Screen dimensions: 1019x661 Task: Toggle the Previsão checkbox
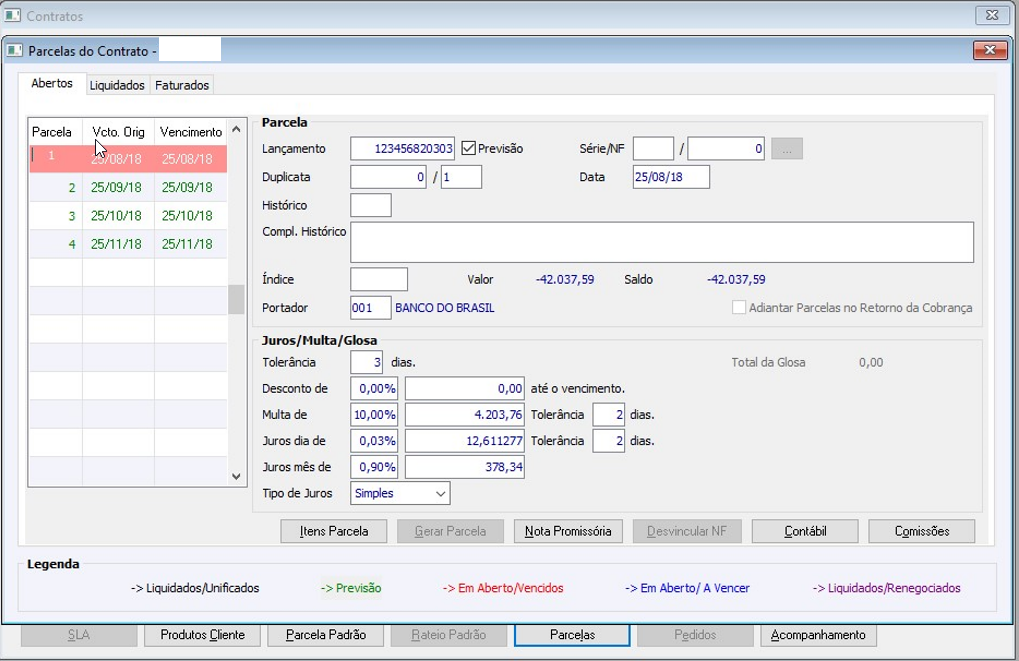(468, 149)
